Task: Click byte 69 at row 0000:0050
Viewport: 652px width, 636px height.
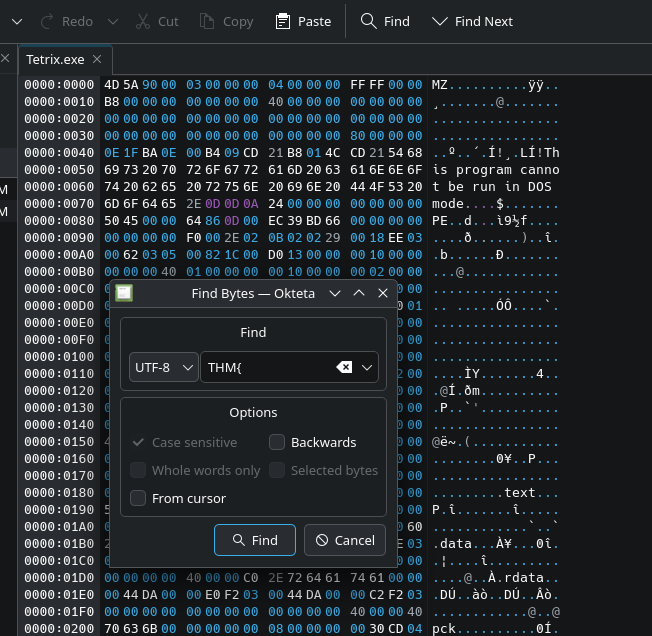Action: [x=111, y=170]
